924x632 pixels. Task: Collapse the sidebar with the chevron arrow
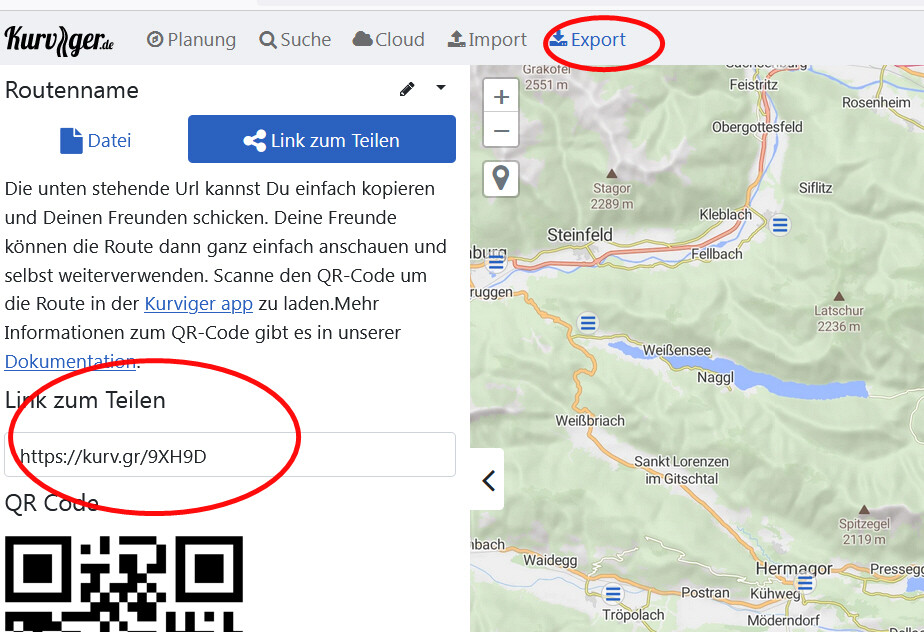point(488,480)
